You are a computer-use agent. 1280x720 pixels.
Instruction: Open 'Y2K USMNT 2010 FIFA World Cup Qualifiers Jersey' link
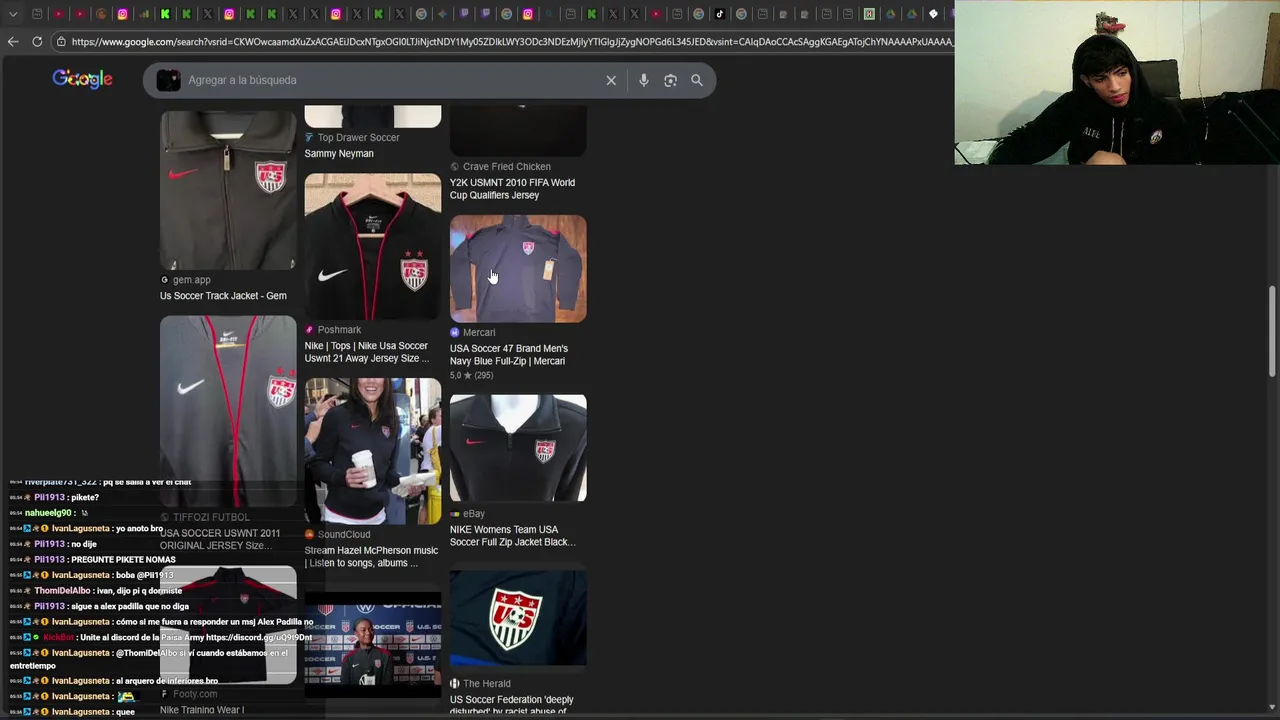(512, 189)
